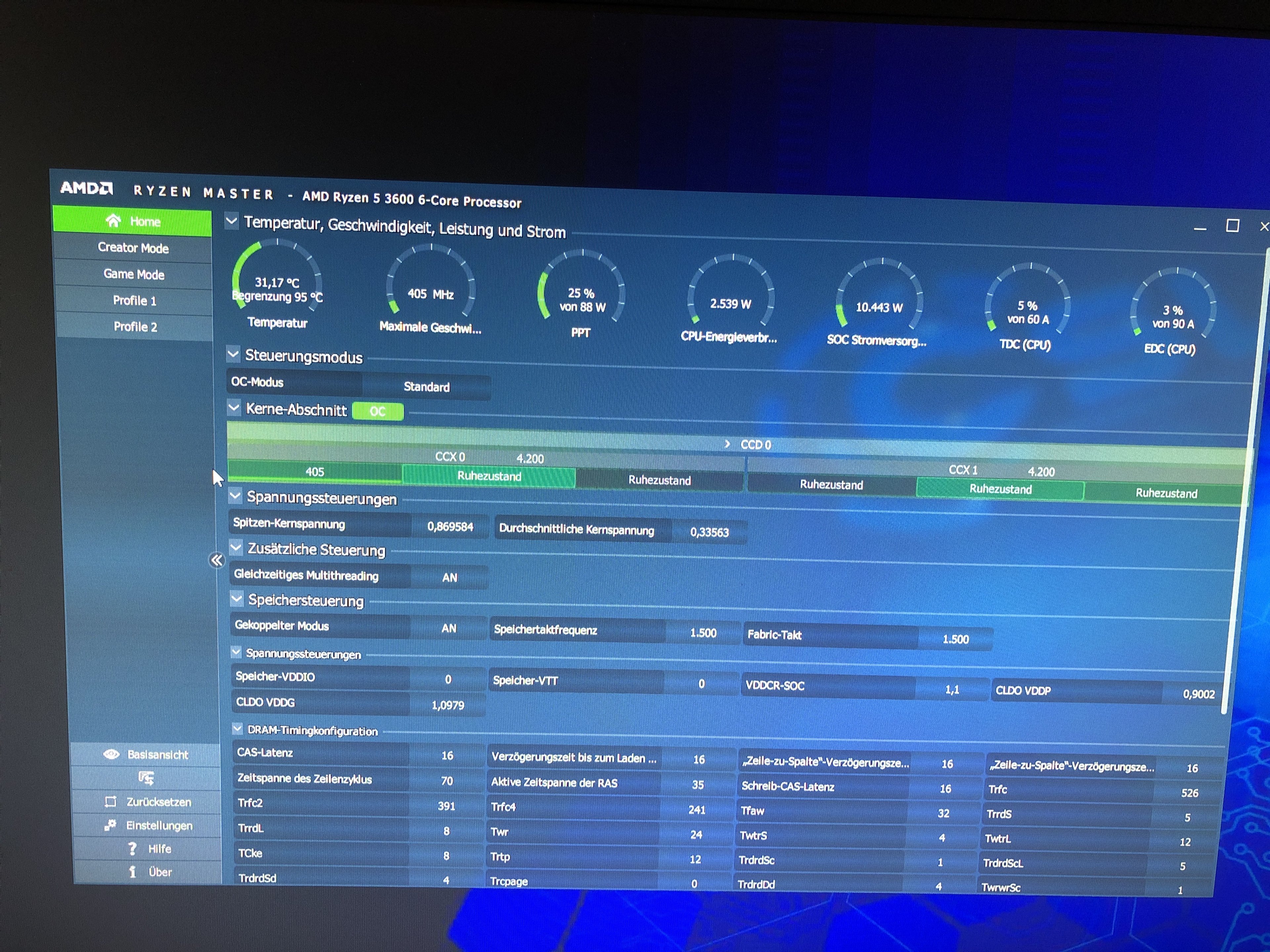Collapse the Steuerungsmodus section
Viewport: 1270px width, 952px height.
233,354
